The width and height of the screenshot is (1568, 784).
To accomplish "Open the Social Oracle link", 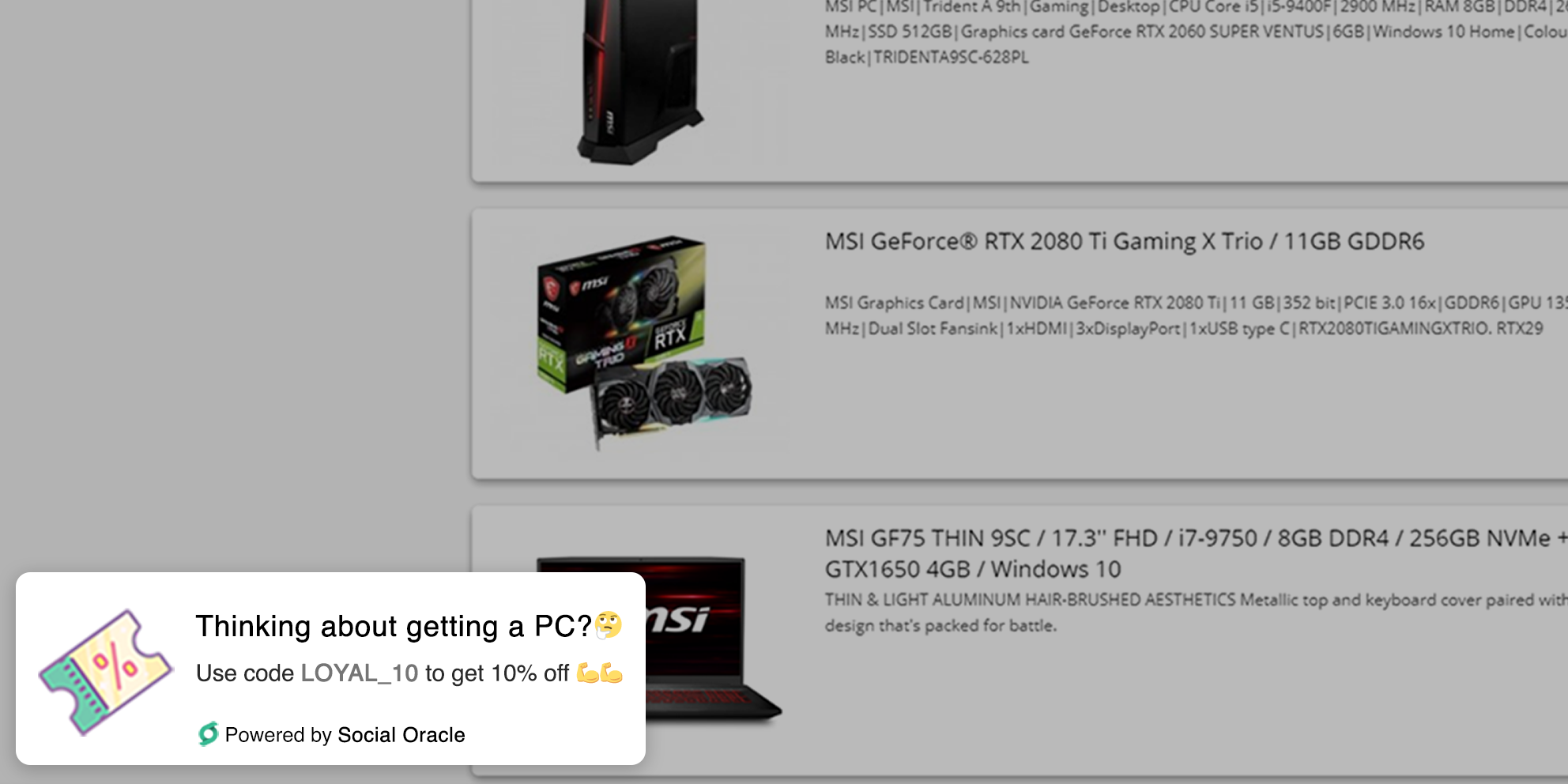I will pos(401,735).
